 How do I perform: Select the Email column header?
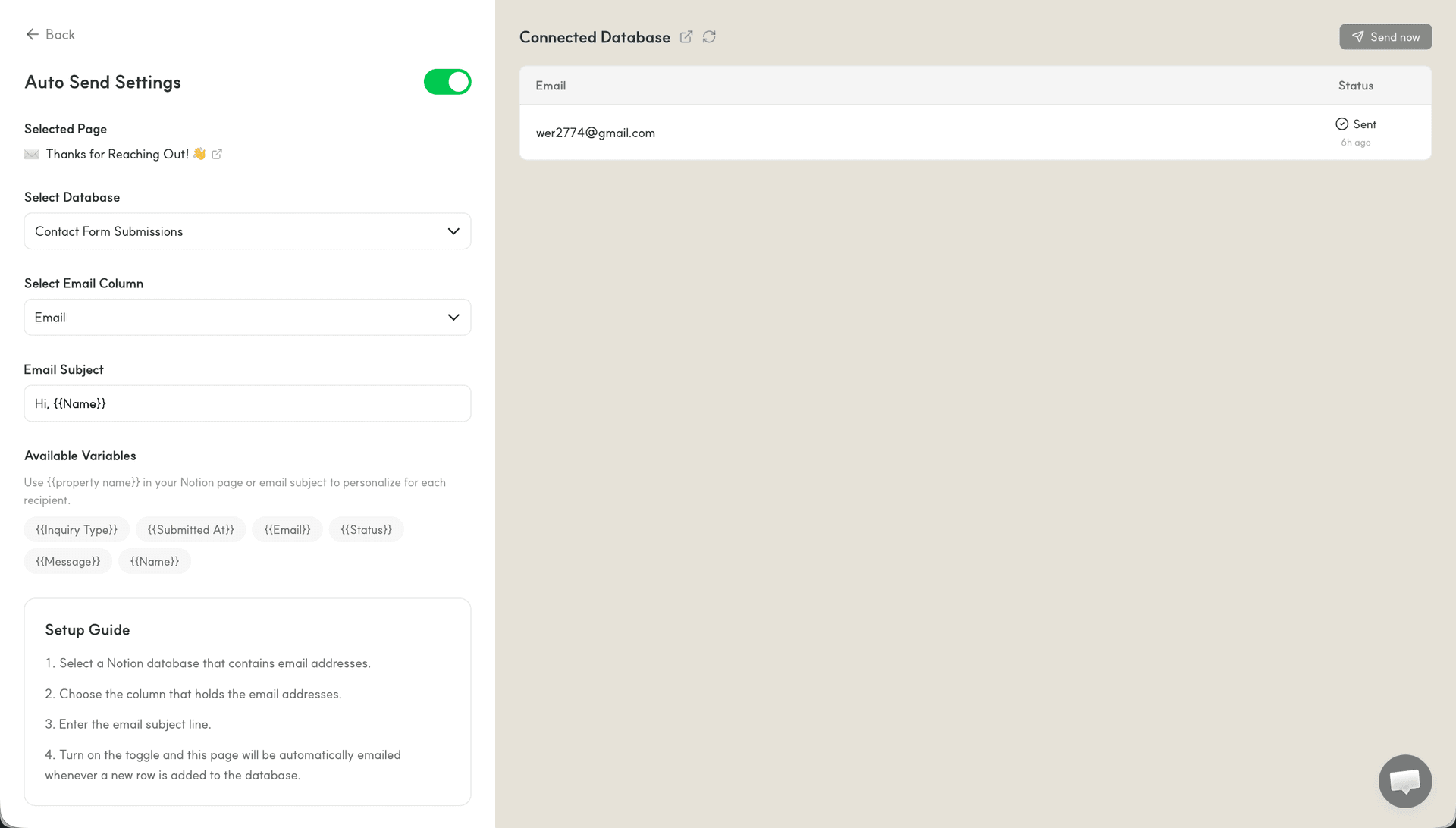(x=551, y=85)
